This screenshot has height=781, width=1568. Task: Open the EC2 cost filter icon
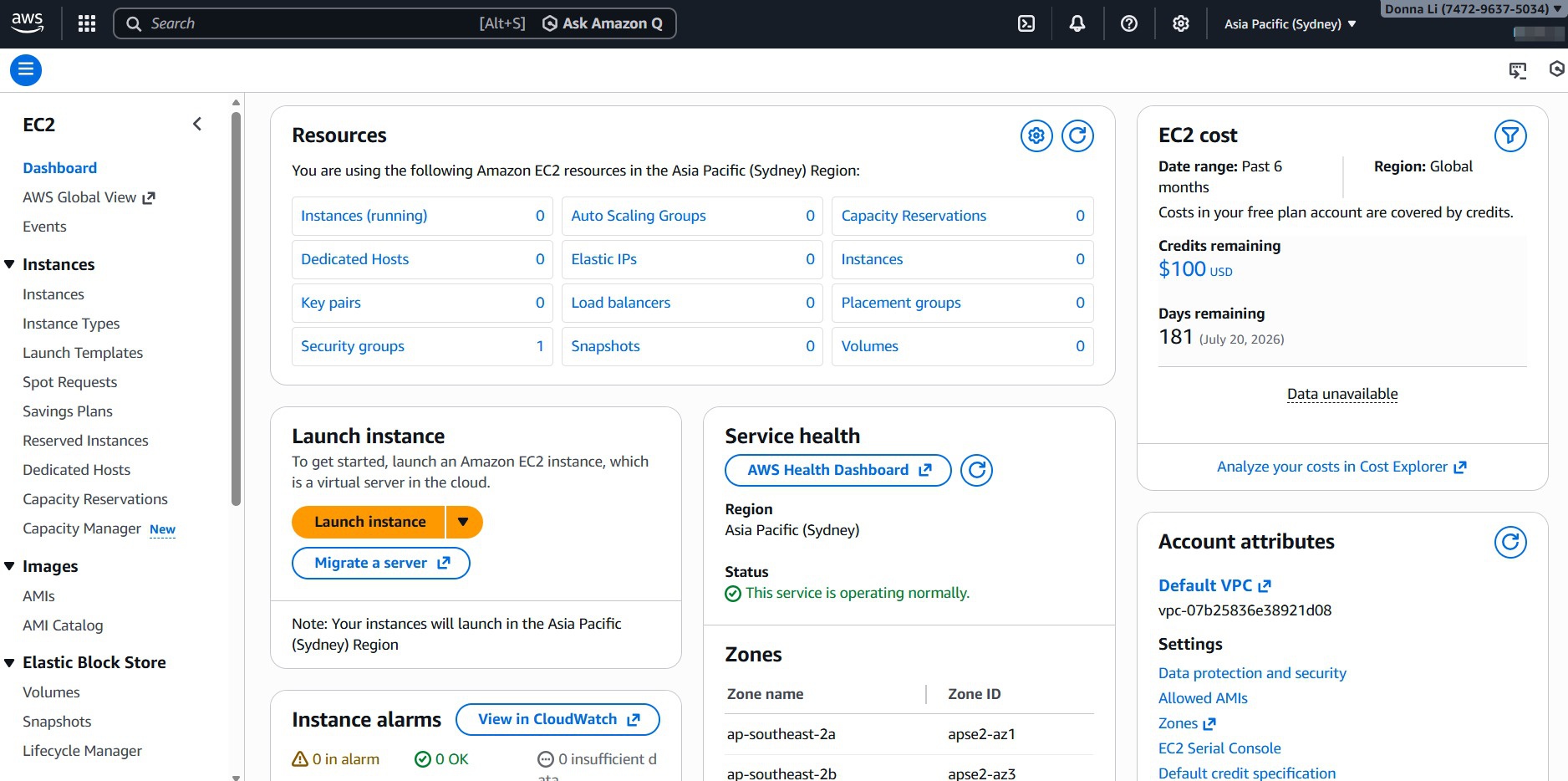[x=1509, y=135]
